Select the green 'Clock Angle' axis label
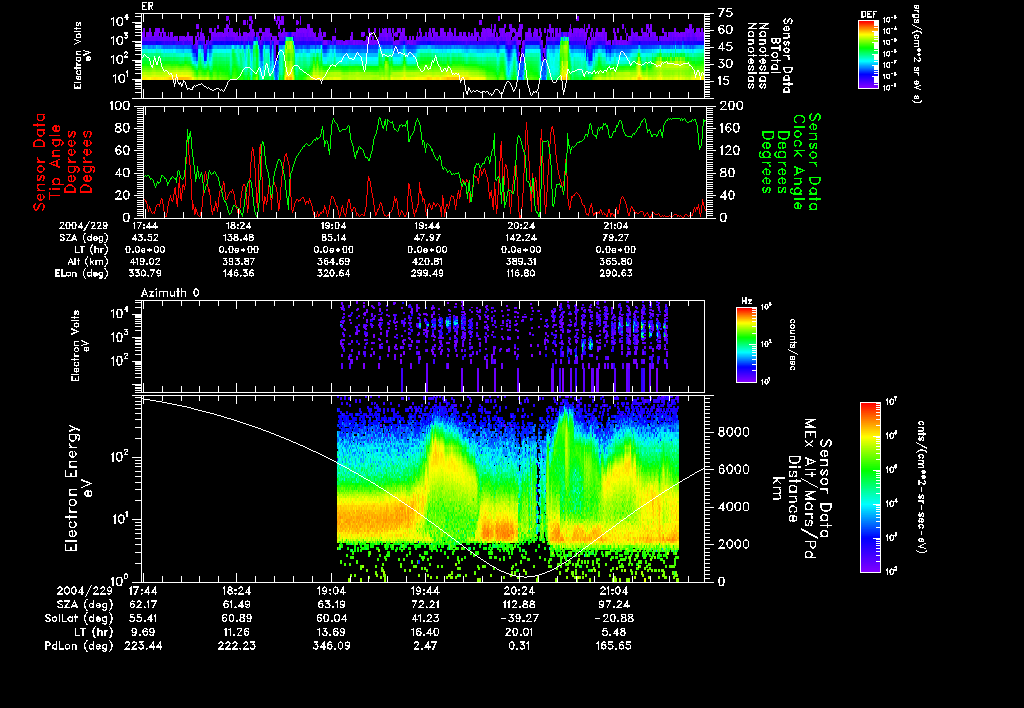This screenshot has width=1024, height=708. (797, 162)
